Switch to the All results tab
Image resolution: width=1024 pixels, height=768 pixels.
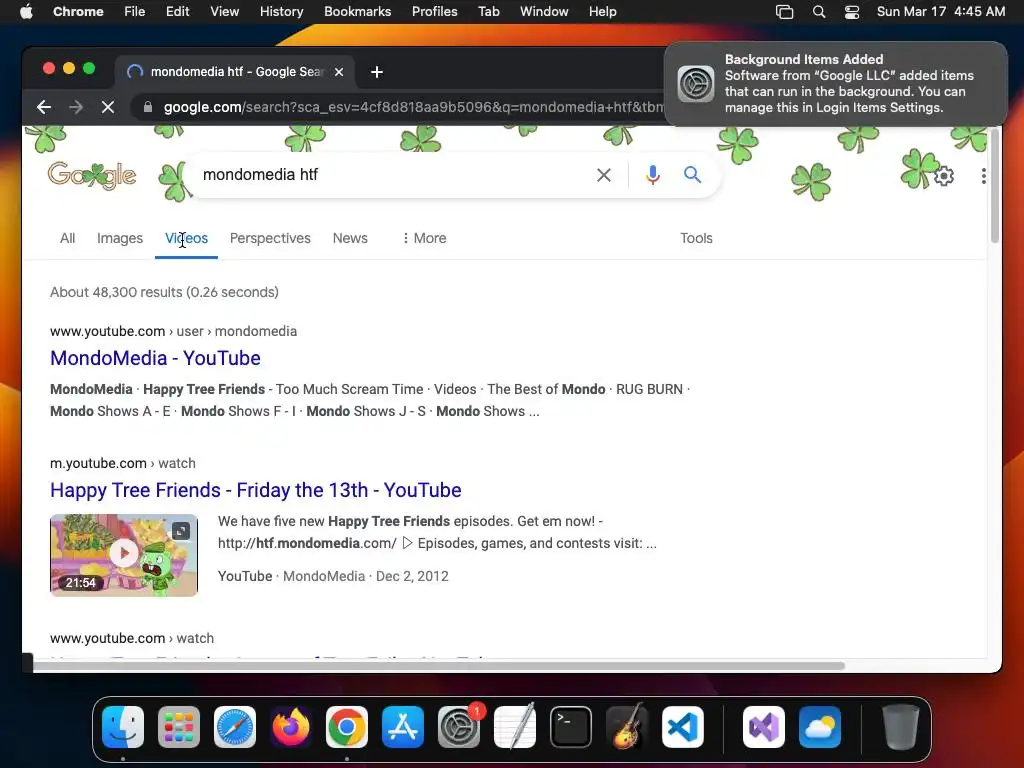pos(67,238)
